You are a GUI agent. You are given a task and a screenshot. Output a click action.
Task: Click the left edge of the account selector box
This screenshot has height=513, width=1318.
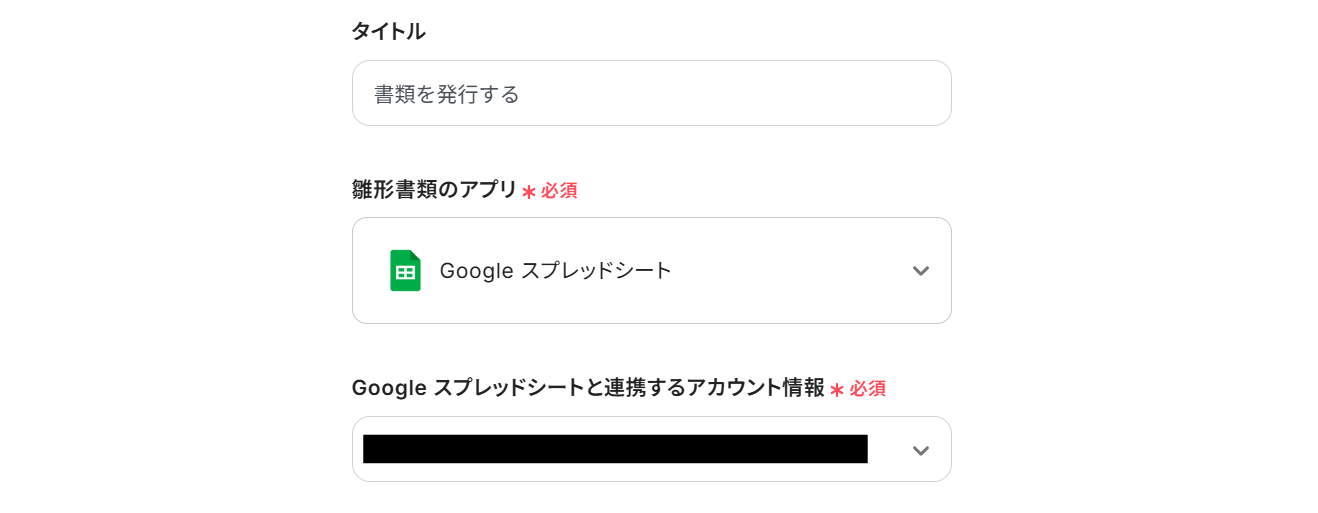tap(358, 449)
